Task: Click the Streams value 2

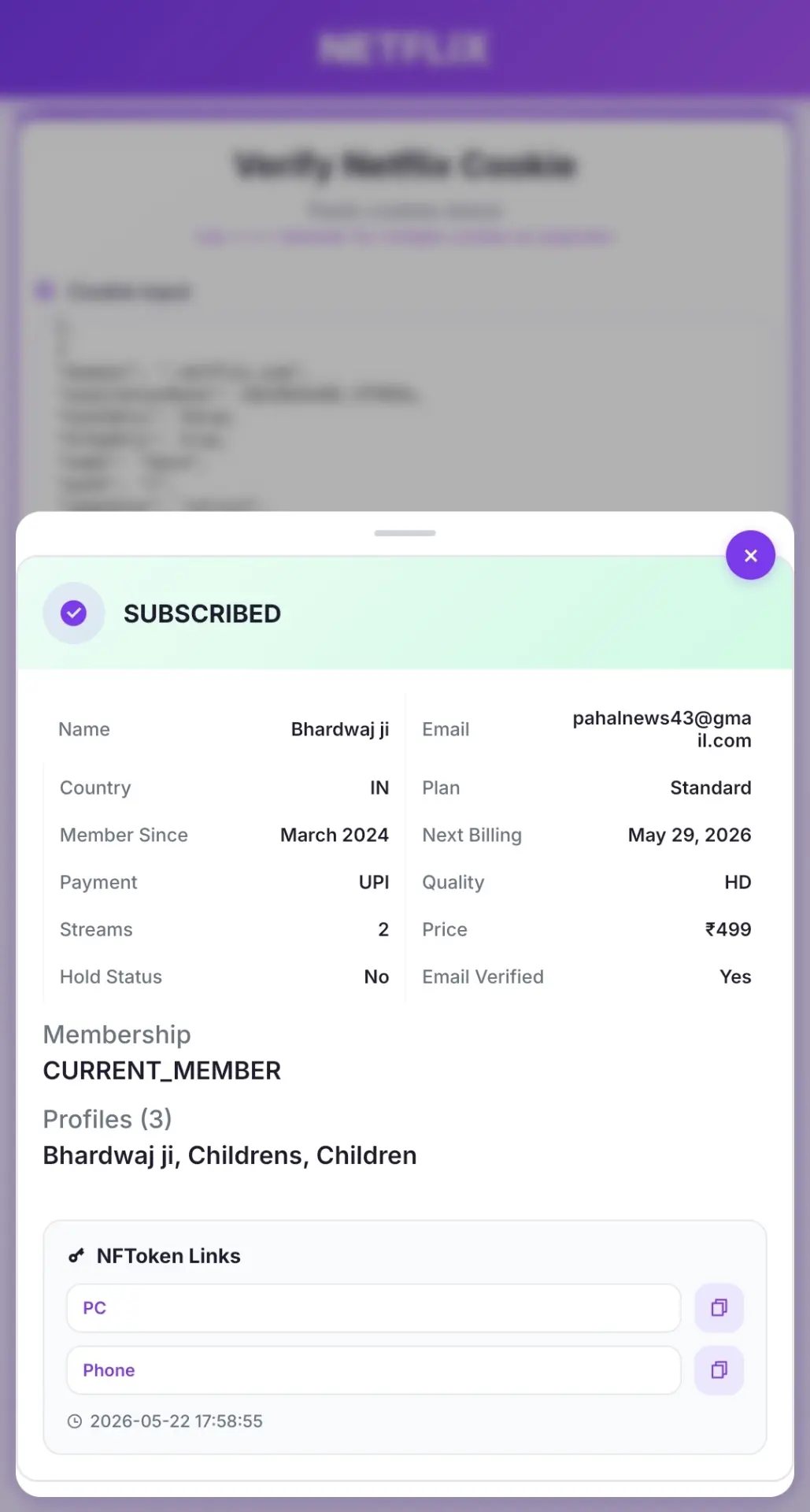Action: pos(383,929)
